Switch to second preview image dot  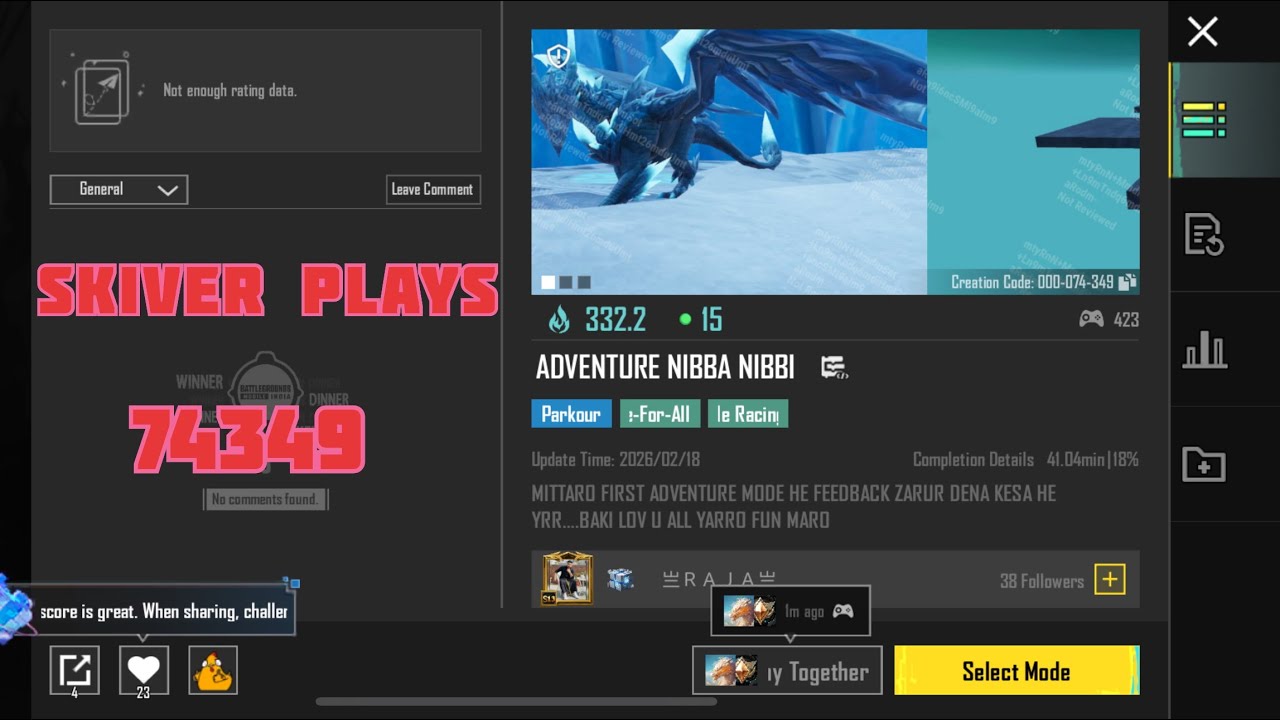coord(566,283)
